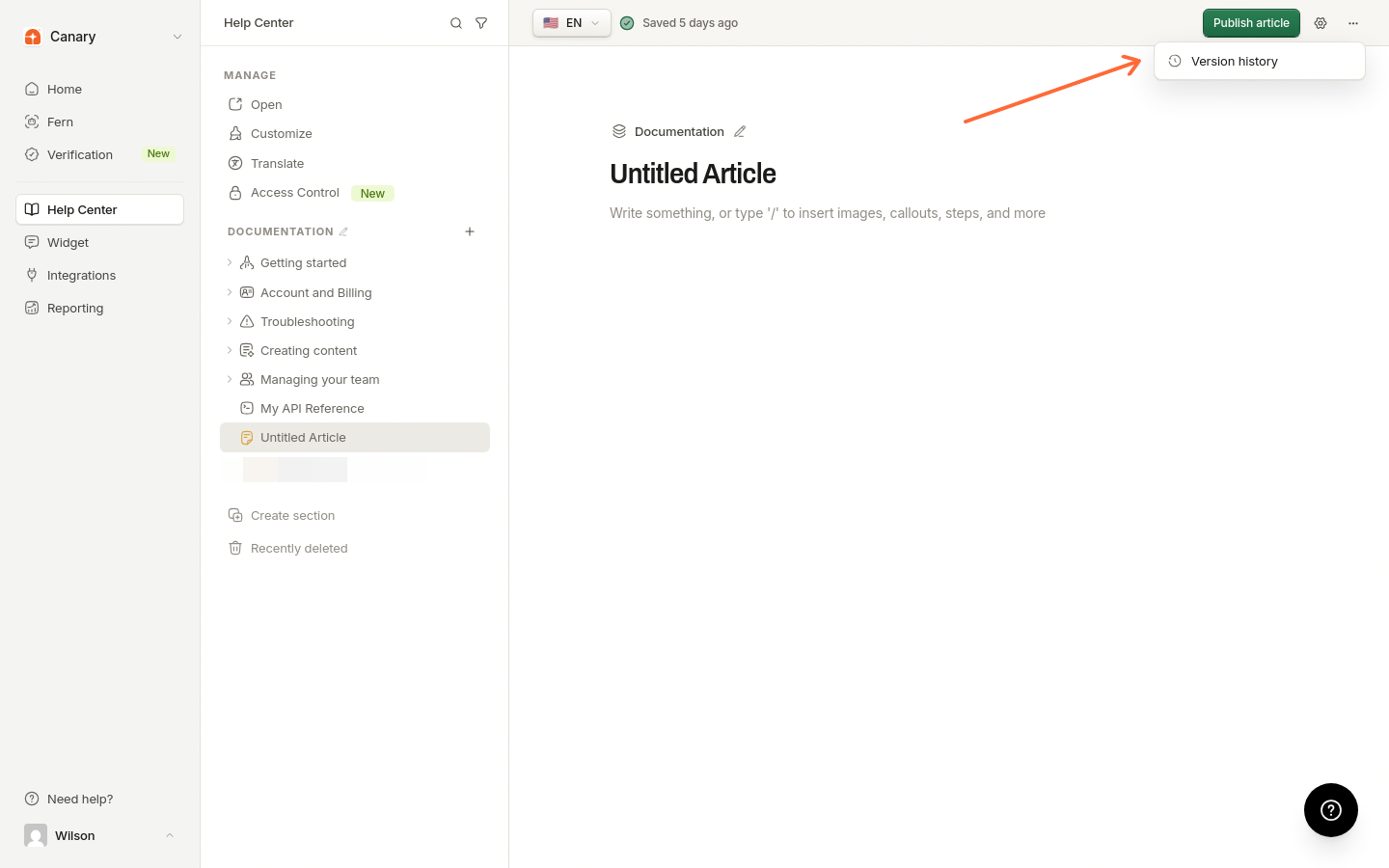The width and height of the screenshot is (1389, 868).
Task: Select Help Center in the left sidebar
Action: (99, 209)
